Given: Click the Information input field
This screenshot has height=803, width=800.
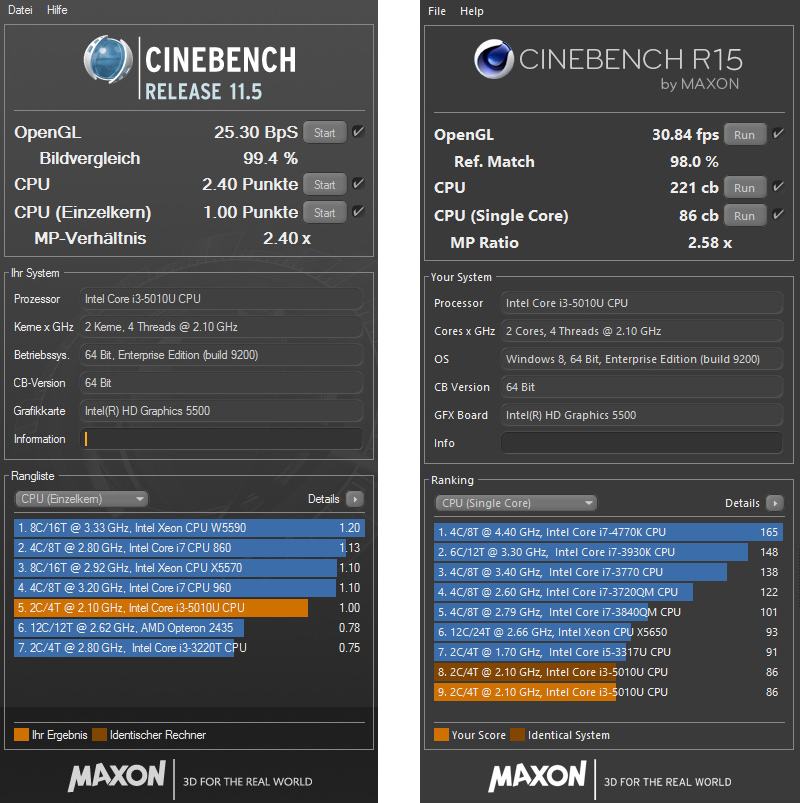Looking at the screenshot, I should [221, 439].
